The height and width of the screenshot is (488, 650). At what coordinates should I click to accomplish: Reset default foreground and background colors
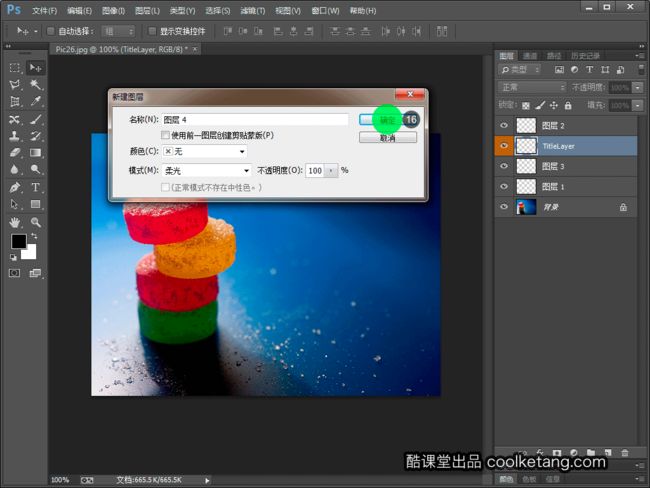click(13, 257)
